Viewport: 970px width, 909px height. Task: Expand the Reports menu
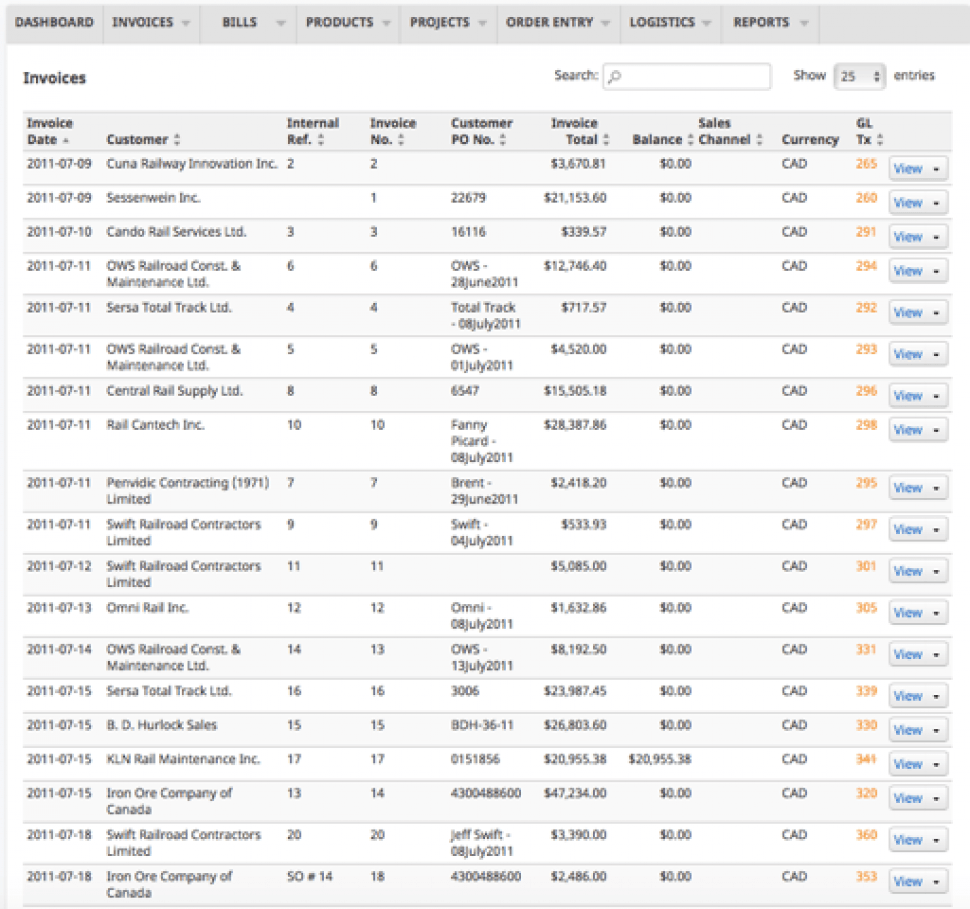[x=770, y=22]
